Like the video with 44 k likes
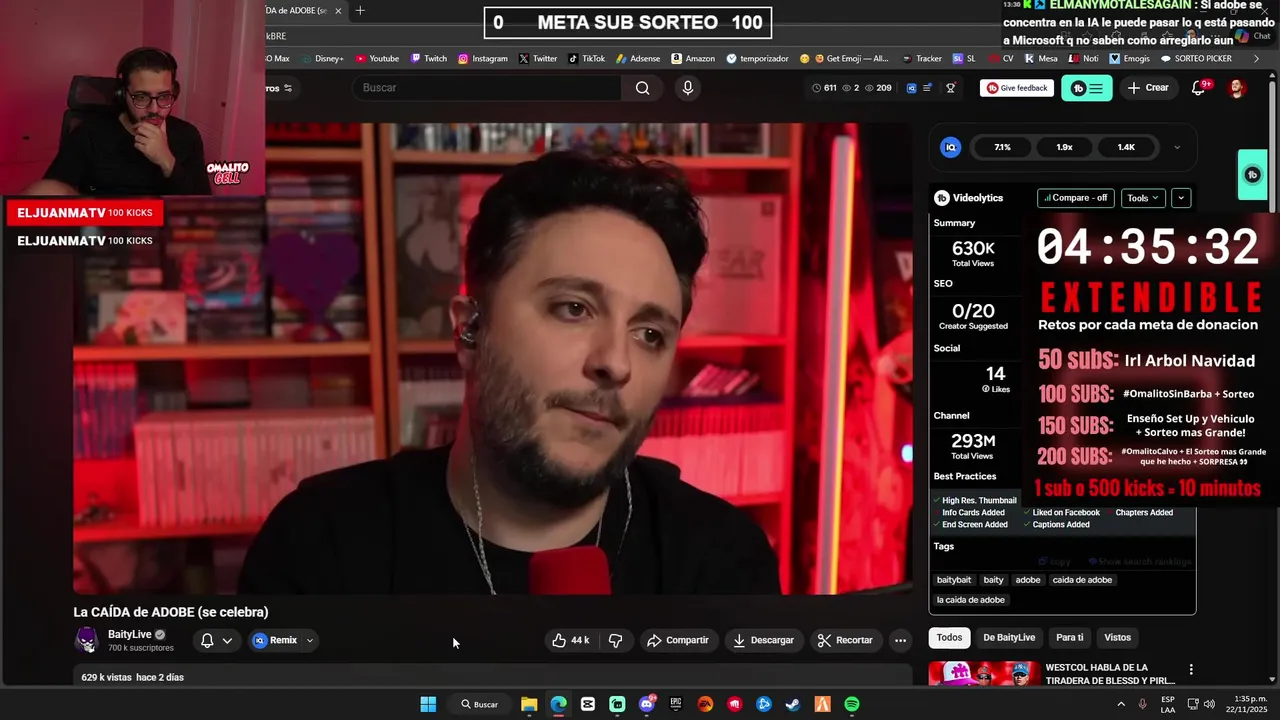The height and width of the screenshot is (720, 1280). coord(570,640)
